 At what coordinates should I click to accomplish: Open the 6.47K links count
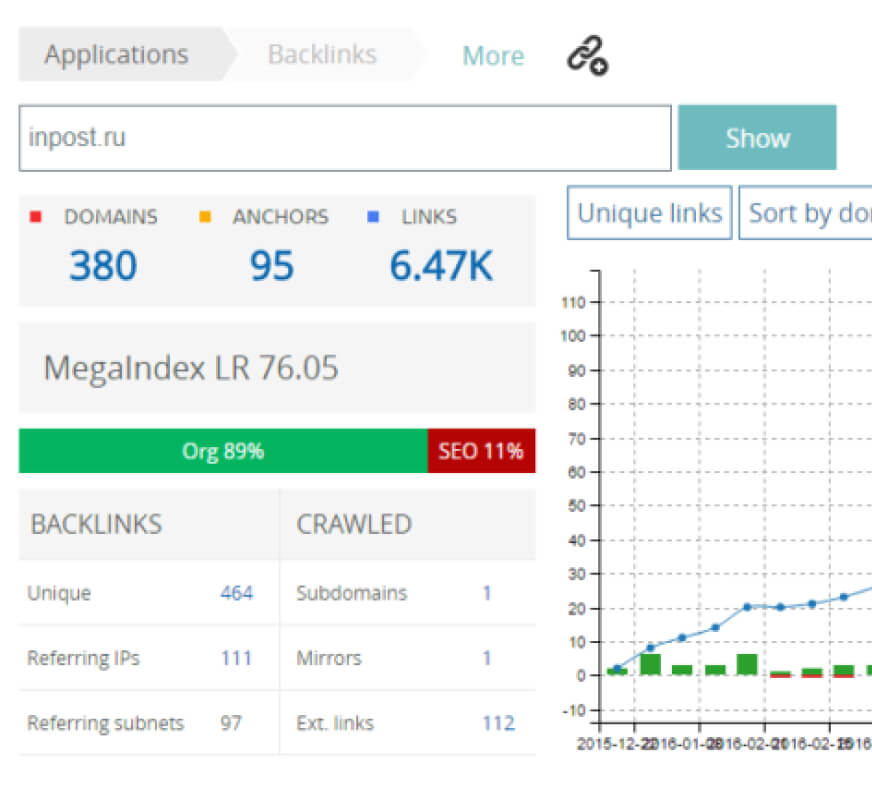441,266
